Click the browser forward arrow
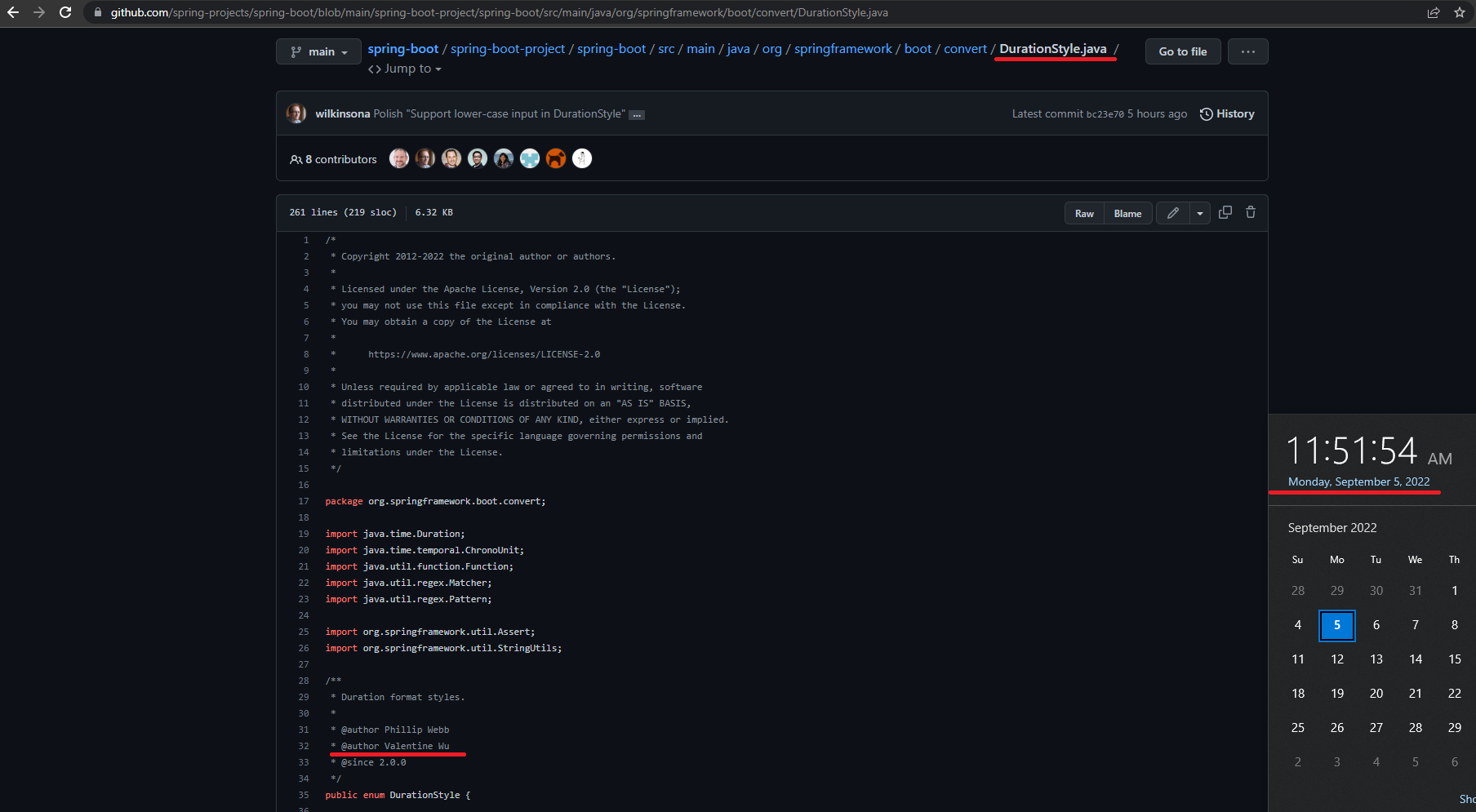 point(39,12)
